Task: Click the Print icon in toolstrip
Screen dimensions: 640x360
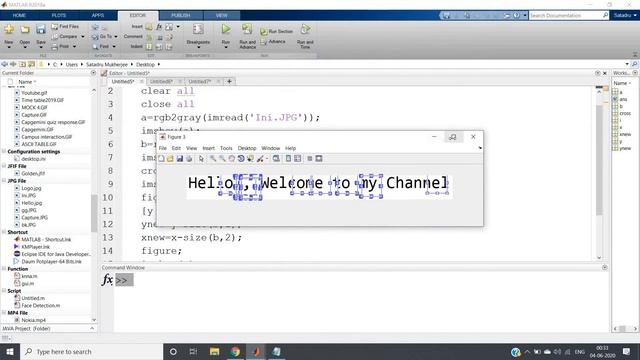Action: click(55, 47)
